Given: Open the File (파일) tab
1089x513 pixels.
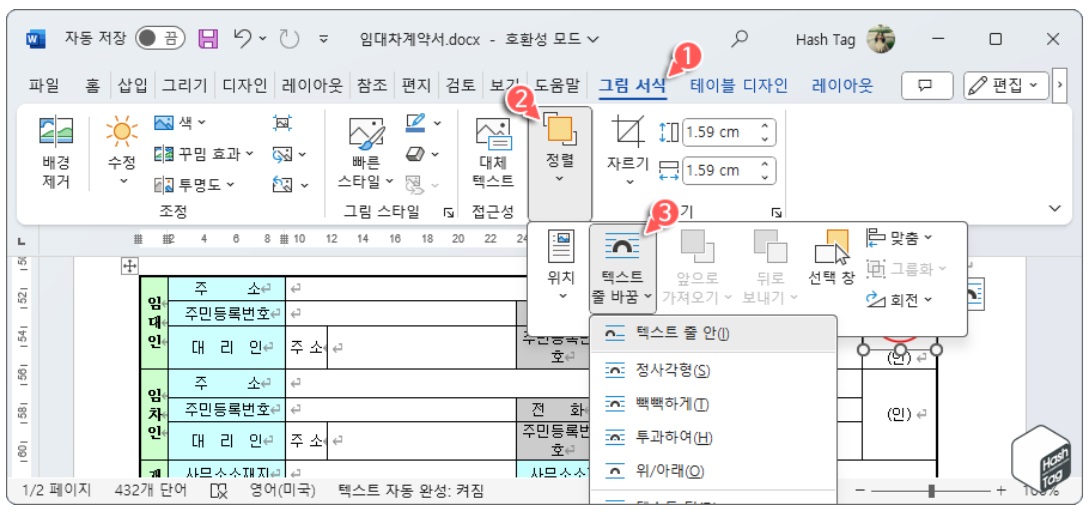Looking at the screenshot, I should (x=44, y=86).
